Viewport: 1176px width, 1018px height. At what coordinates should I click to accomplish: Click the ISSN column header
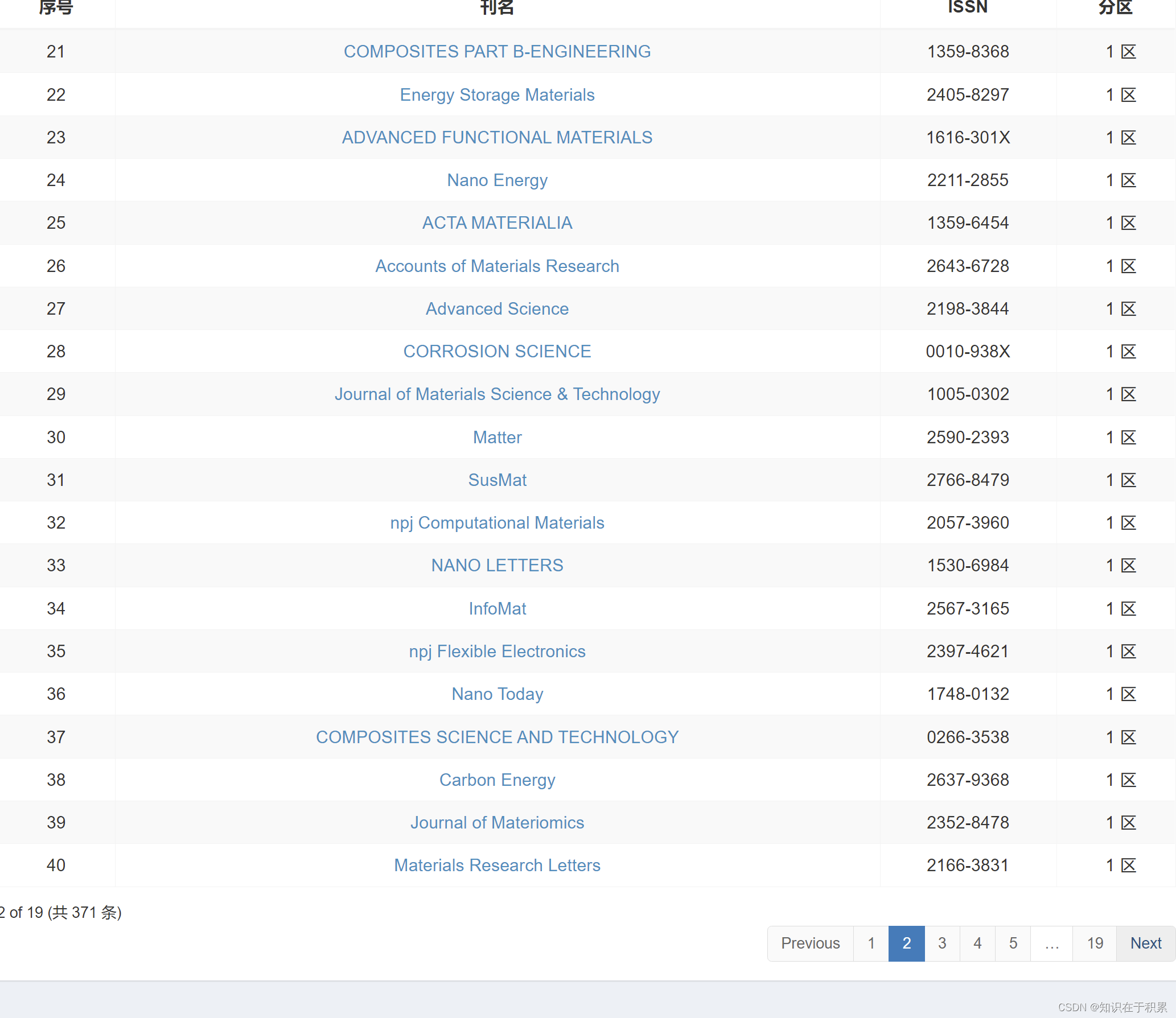click(968, 8)
